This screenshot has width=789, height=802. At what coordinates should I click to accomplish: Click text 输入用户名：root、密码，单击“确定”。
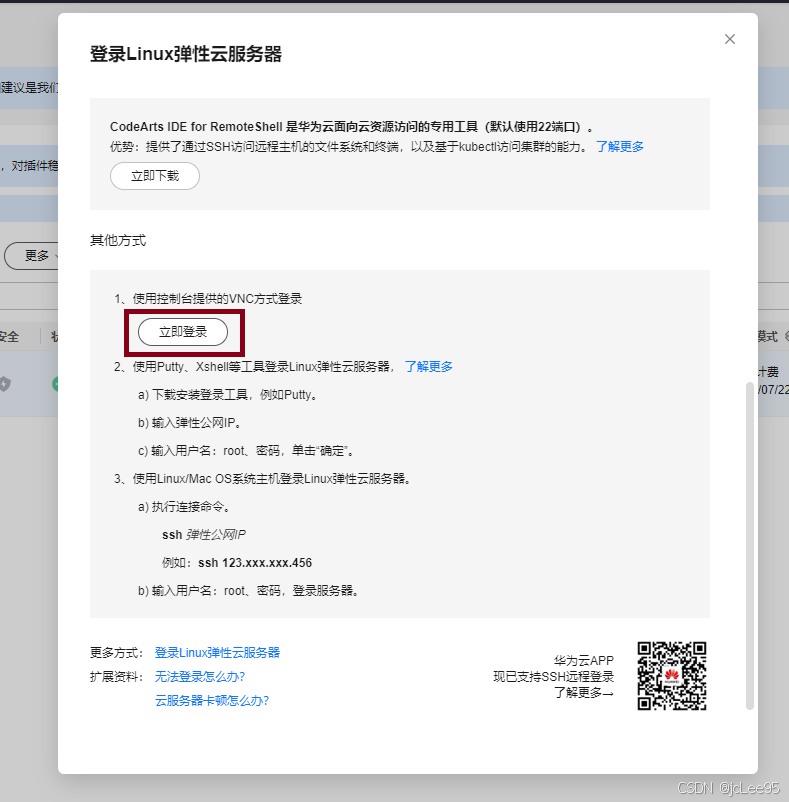click(x=254, y=451)
